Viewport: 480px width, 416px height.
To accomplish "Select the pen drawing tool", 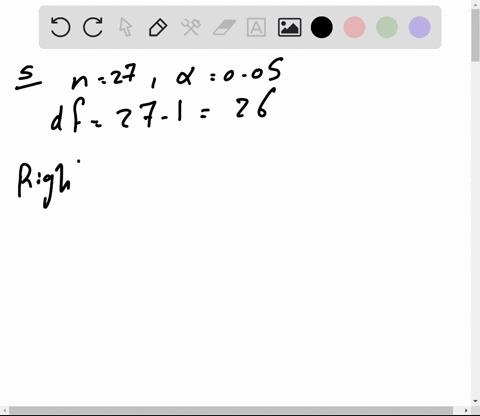I will 158,27.
